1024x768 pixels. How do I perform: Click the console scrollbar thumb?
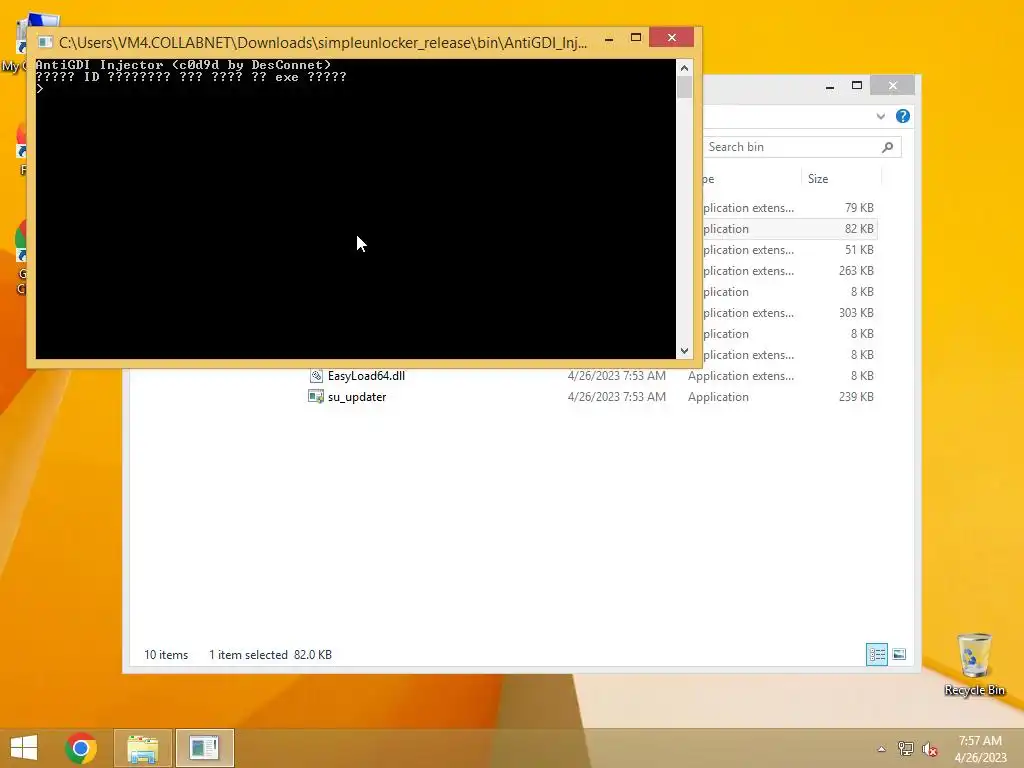[x=684, y=88]
